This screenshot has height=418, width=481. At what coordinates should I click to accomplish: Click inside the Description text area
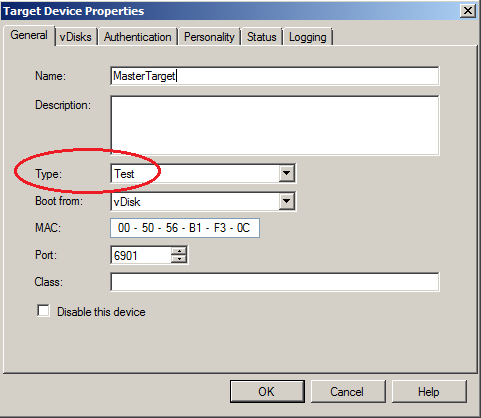point(275,125)
